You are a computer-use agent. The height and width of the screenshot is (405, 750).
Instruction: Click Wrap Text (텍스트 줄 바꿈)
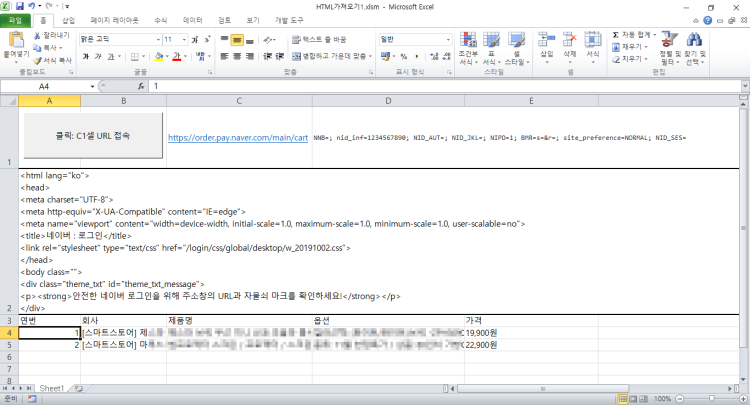point(319,40)
